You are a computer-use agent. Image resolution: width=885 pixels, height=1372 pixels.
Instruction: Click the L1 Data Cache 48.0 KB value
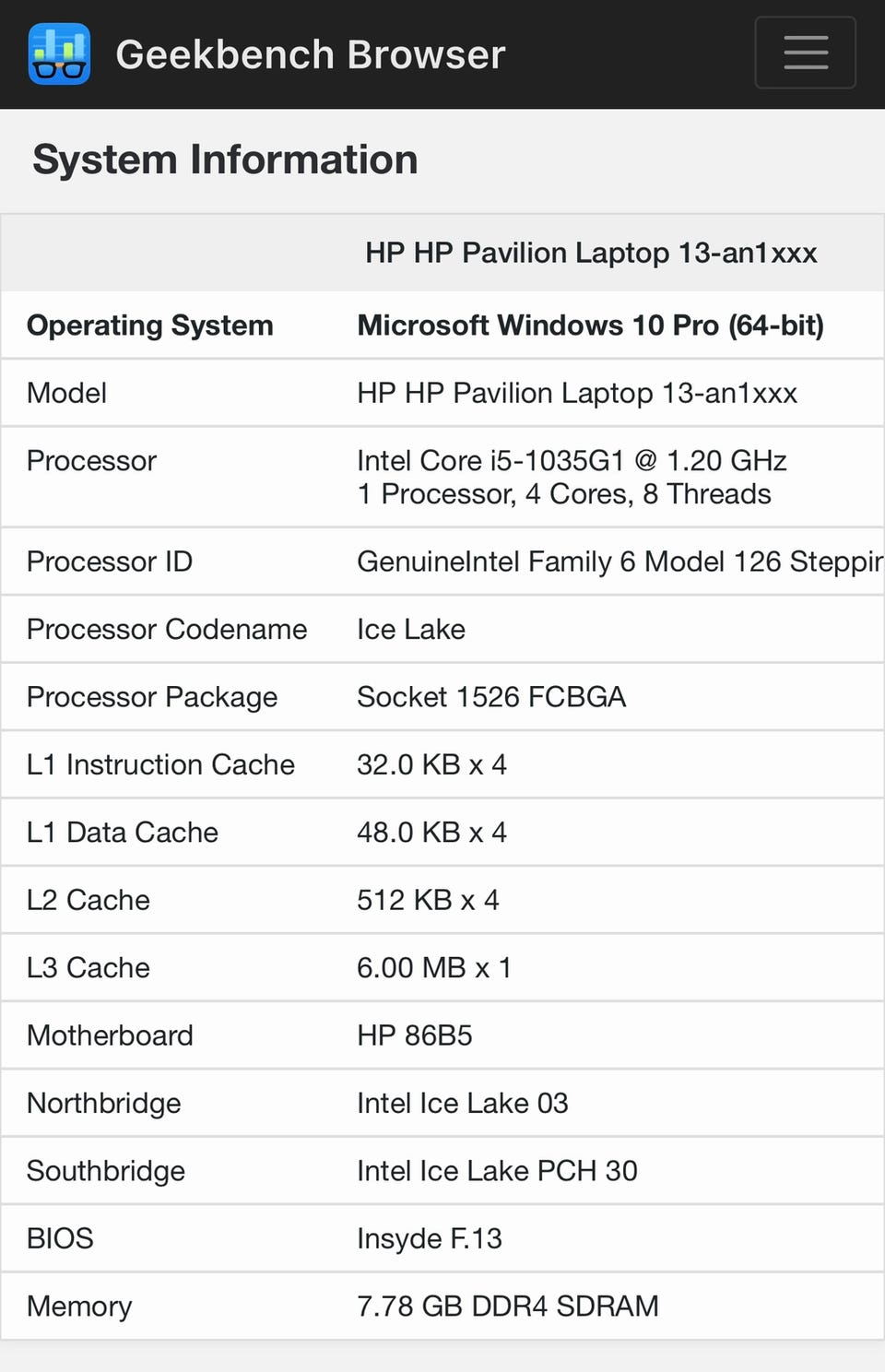tap(431, 833)
